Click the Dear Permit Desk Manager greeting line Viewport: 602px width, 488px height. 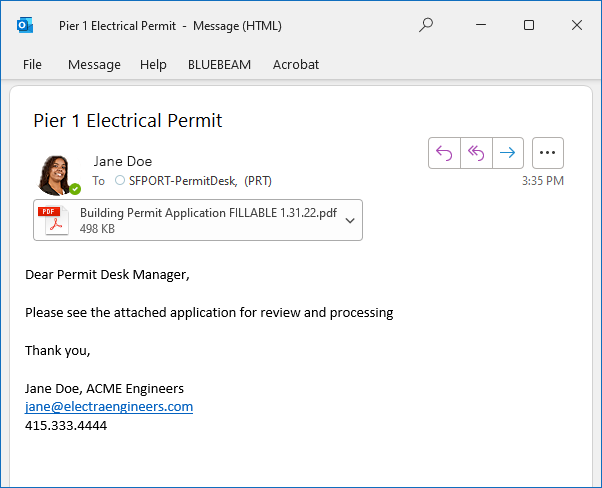[107, 275]
